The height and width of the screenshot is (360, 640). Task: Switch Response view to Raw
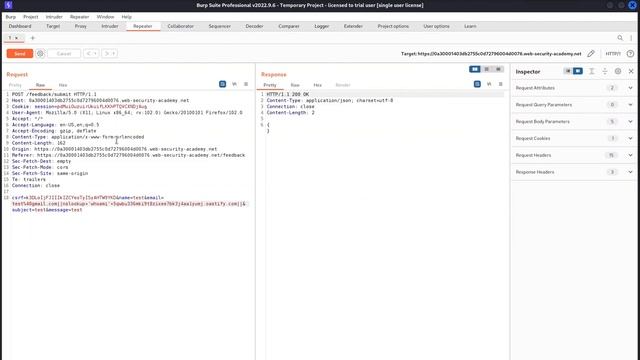[x=295, y=85]
